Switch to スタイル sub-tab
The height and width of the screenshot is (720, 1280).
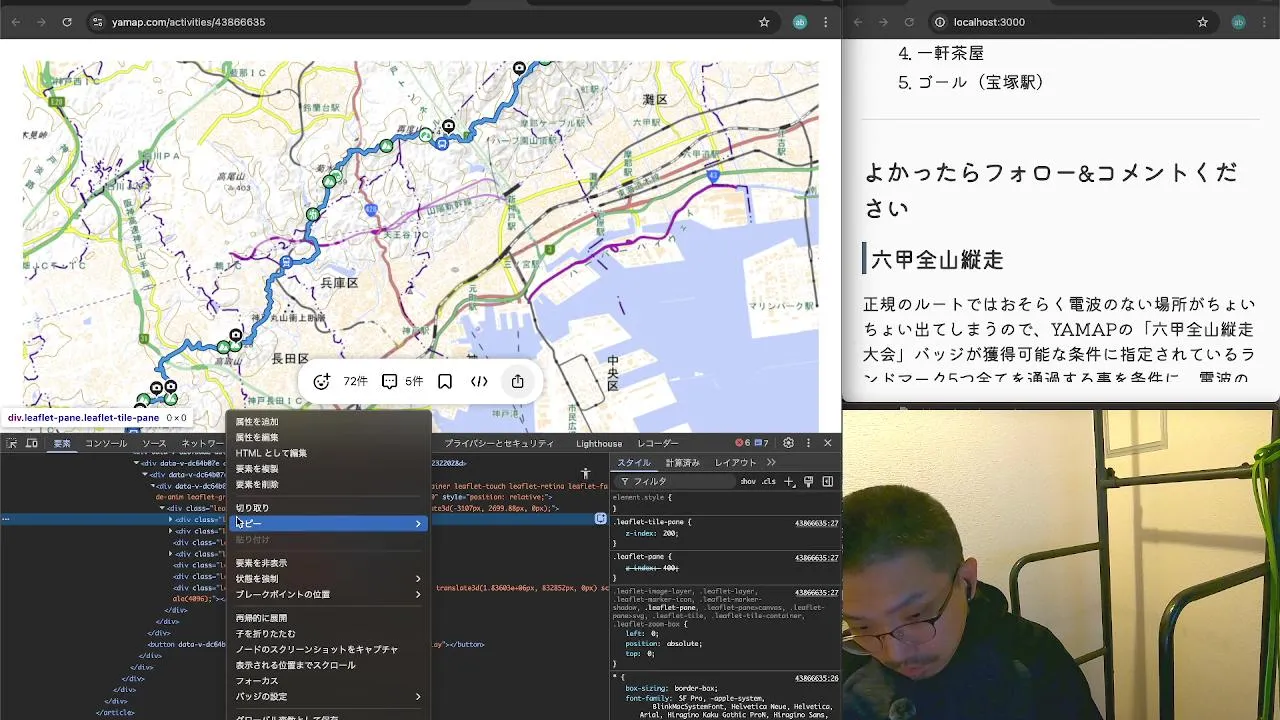click(634, 462)
